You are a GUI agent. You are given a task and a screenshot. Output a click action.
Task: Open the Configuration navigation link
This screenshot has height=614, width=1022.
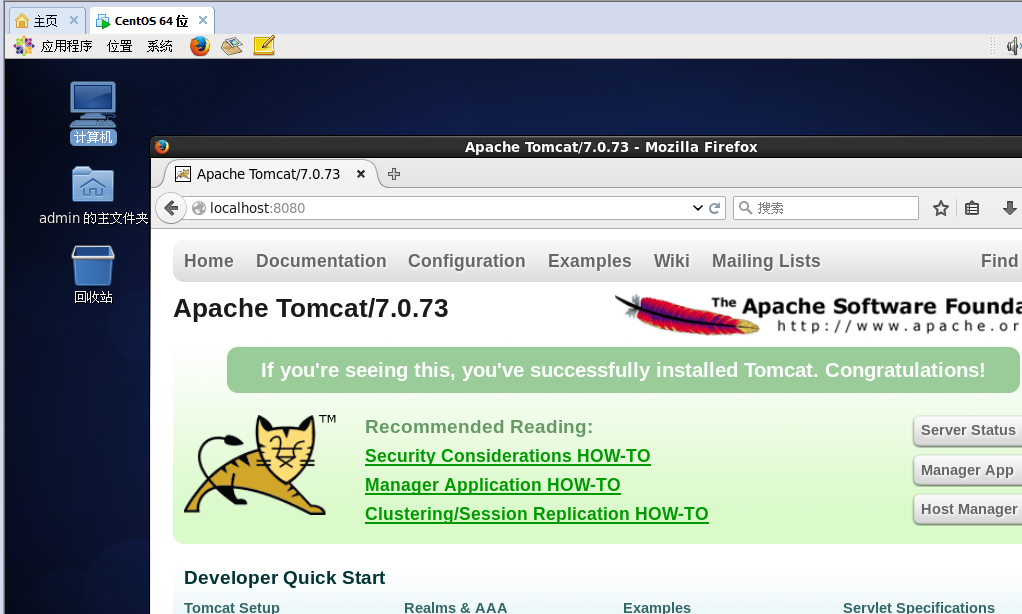click(x=467, y=261)
